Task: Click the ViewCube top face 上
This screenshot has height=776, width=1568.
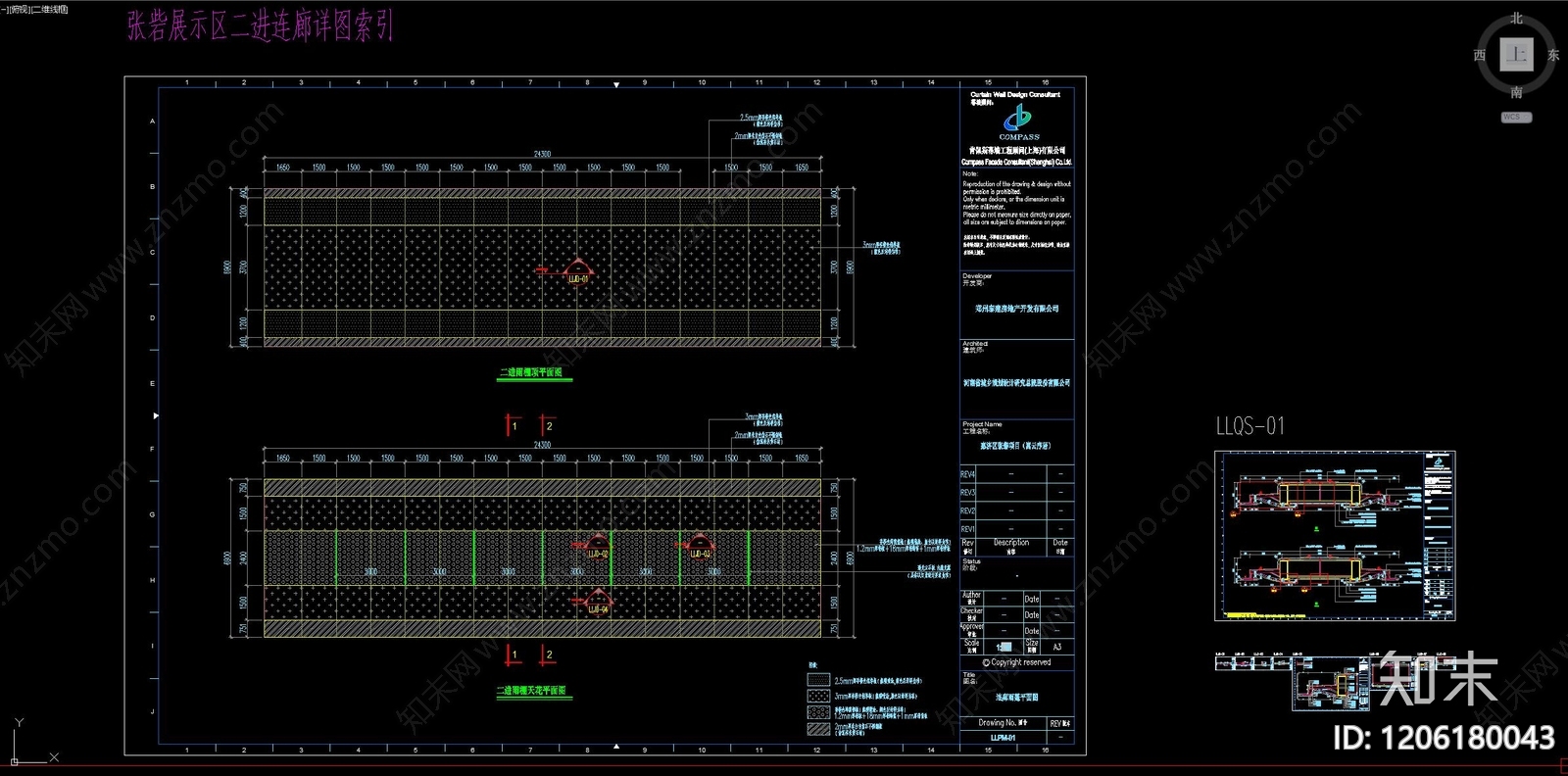Action: (x=1516, y=55)
